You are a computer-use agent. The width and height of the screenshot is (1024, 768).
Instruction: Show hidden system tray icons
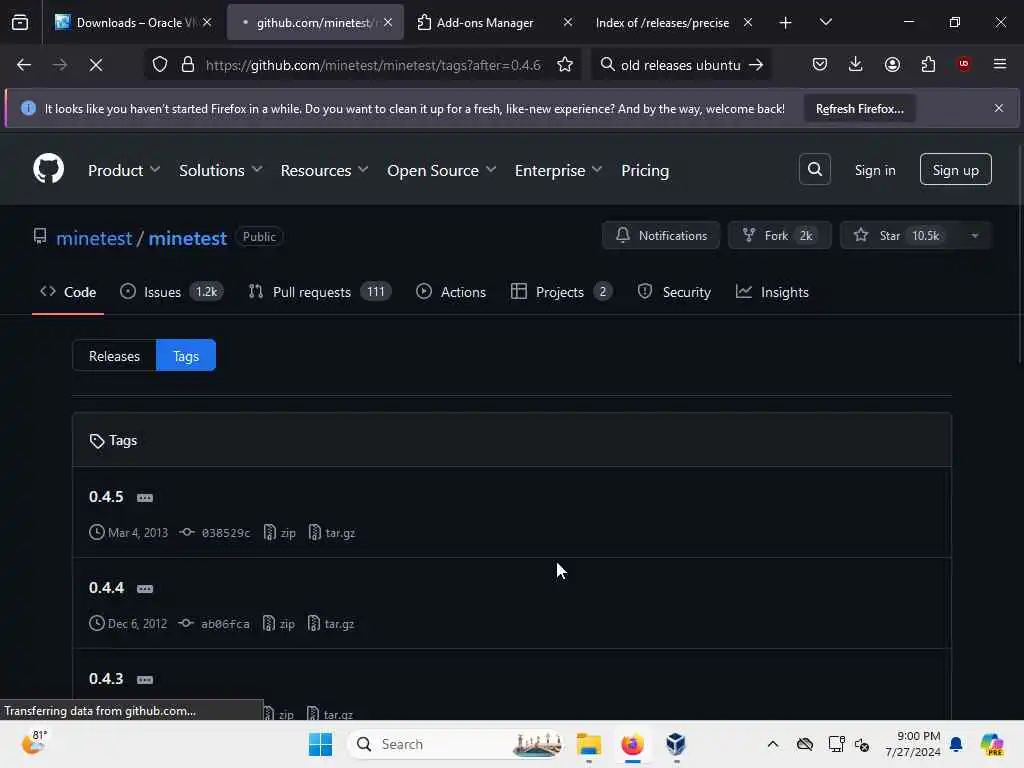click(x=773, y=744)
